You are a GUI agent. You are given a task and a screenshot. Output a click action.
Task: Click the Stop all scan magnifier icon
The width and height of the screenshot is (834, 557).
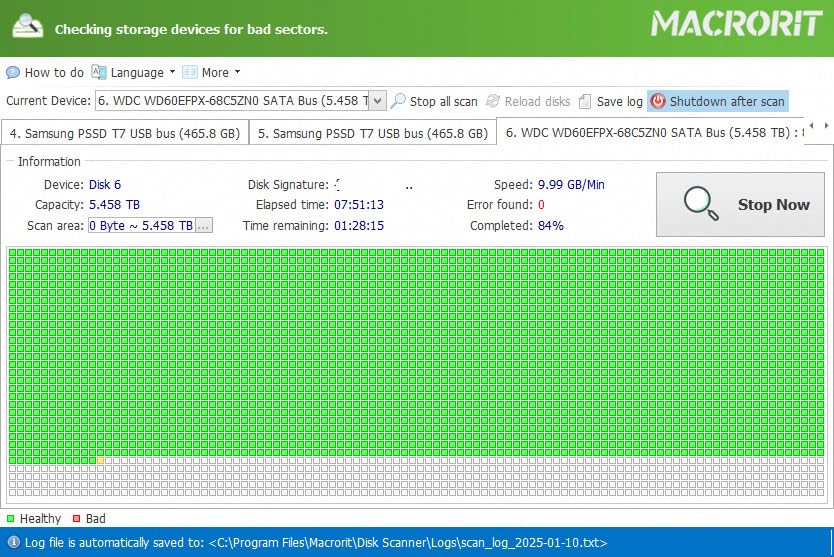pos(398,101)
